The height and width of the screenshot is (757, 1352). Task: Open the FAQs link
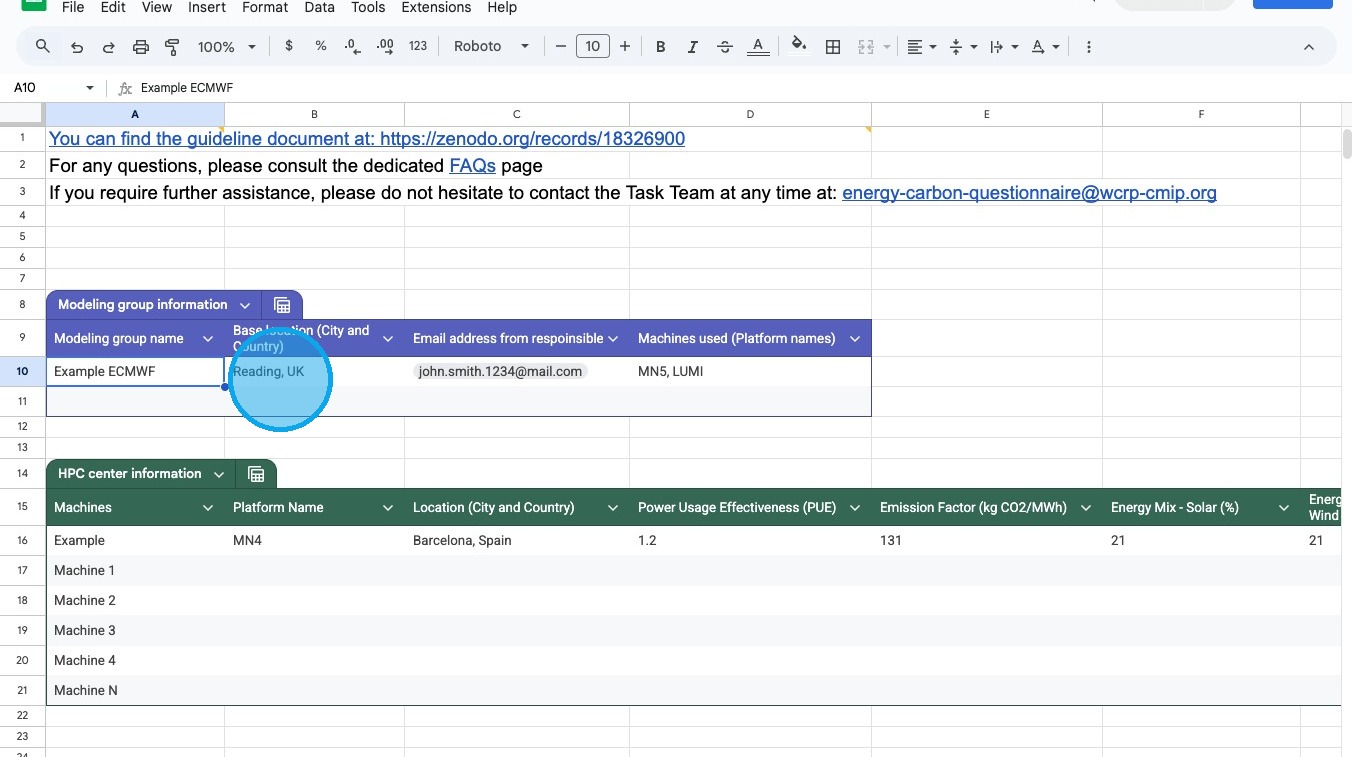(472, 166)
